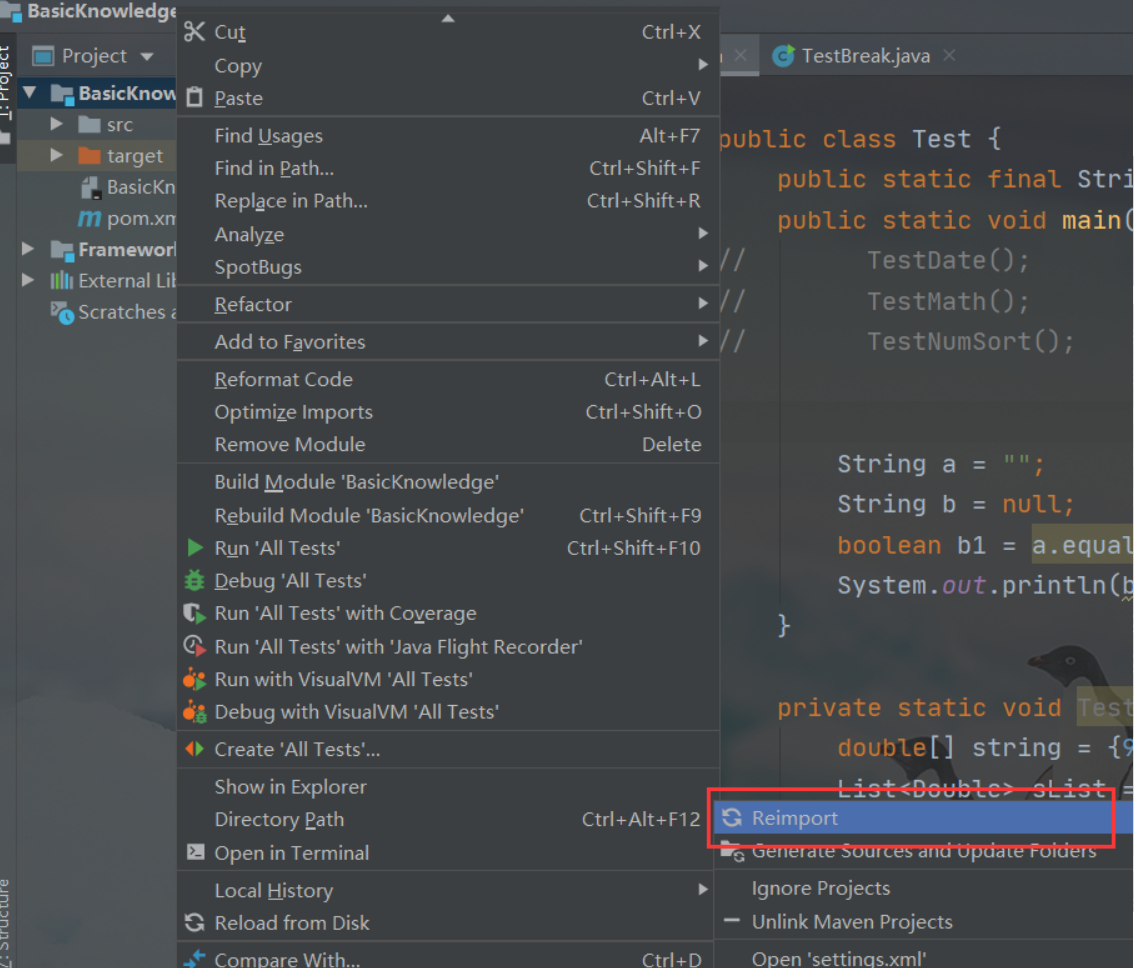Click the TestBreak.java class icon
Viewport: 1134px width, 968px height.
[x=783, y=56]
